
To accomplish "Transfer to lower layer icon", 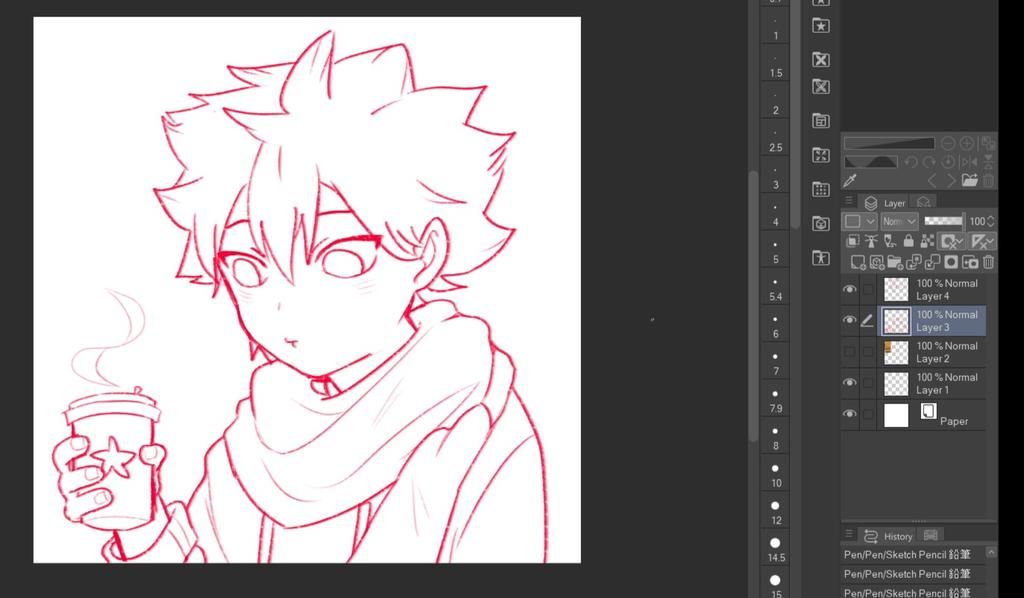I will pos(914,262).
